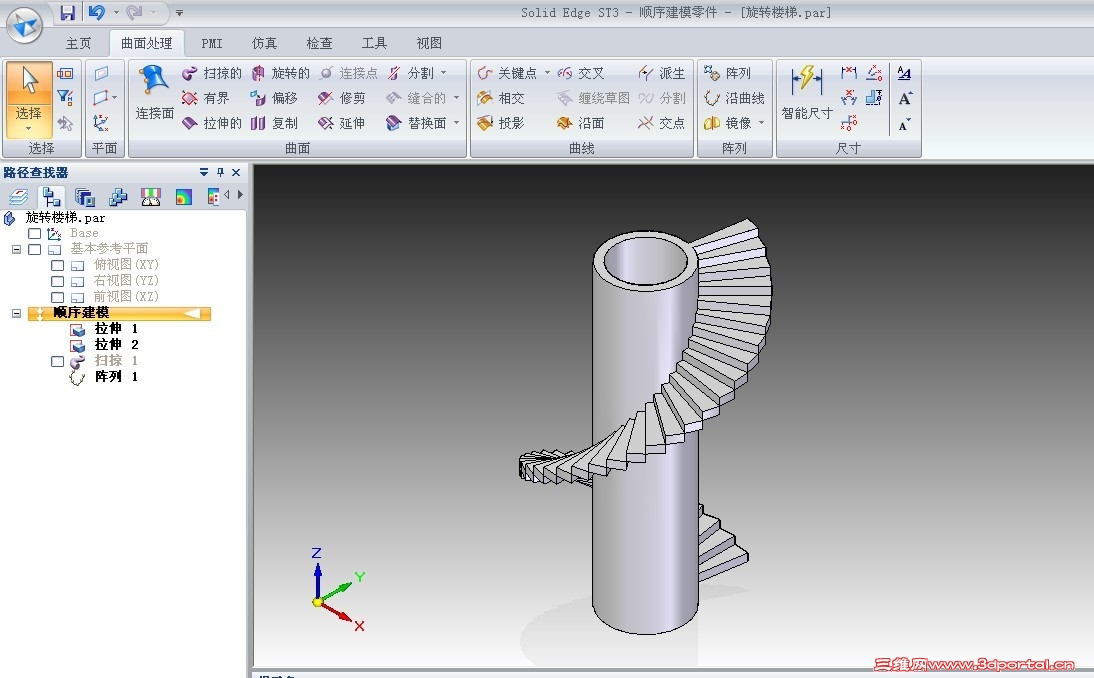Click the 连接面 surface tool
Viewport: 1094px width, 678px height.
[x=154, y=93]
